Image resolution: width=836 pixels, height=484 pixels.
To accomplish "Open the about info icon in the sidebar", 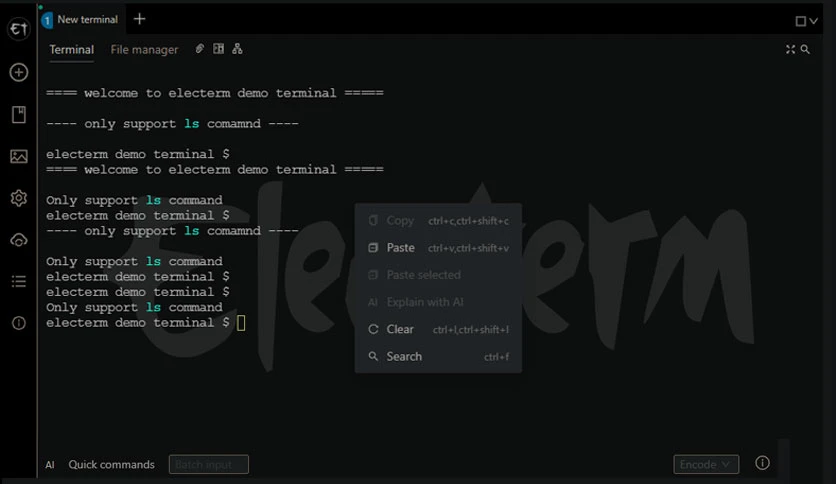I will tap(19, 323).
